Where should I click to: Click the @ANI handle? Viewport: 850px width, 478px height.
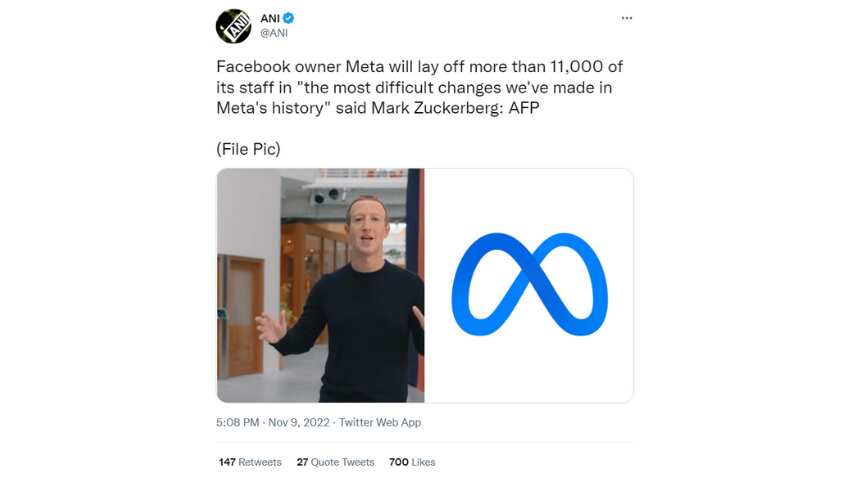click(274, 33)
